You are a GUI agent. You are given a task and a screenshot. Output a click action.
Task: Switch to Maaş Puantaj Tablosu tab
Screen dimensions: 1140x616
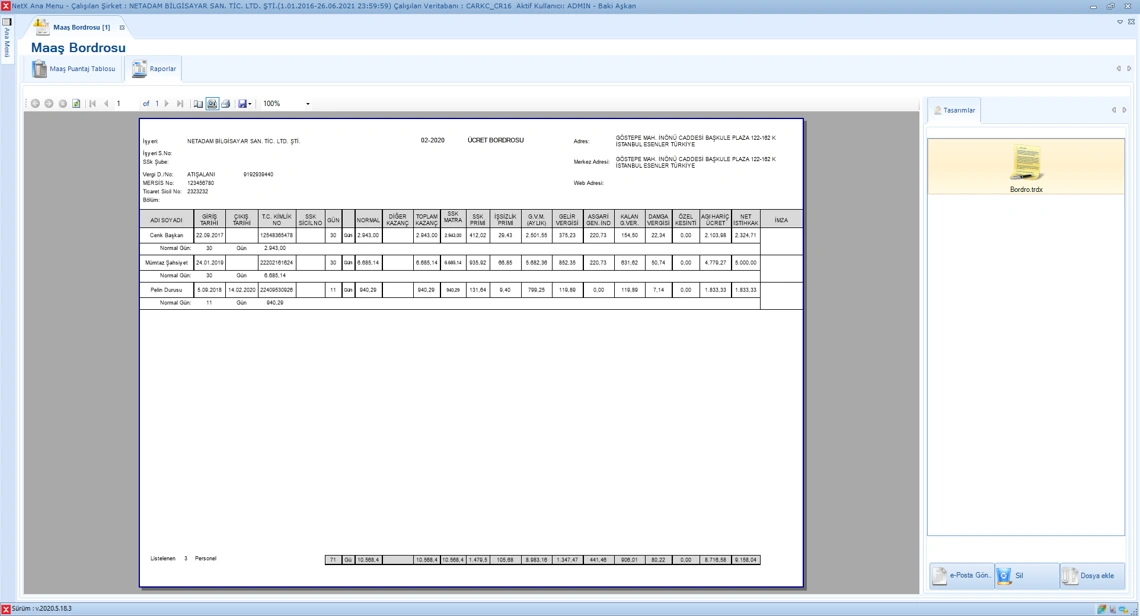click(74, 69)
